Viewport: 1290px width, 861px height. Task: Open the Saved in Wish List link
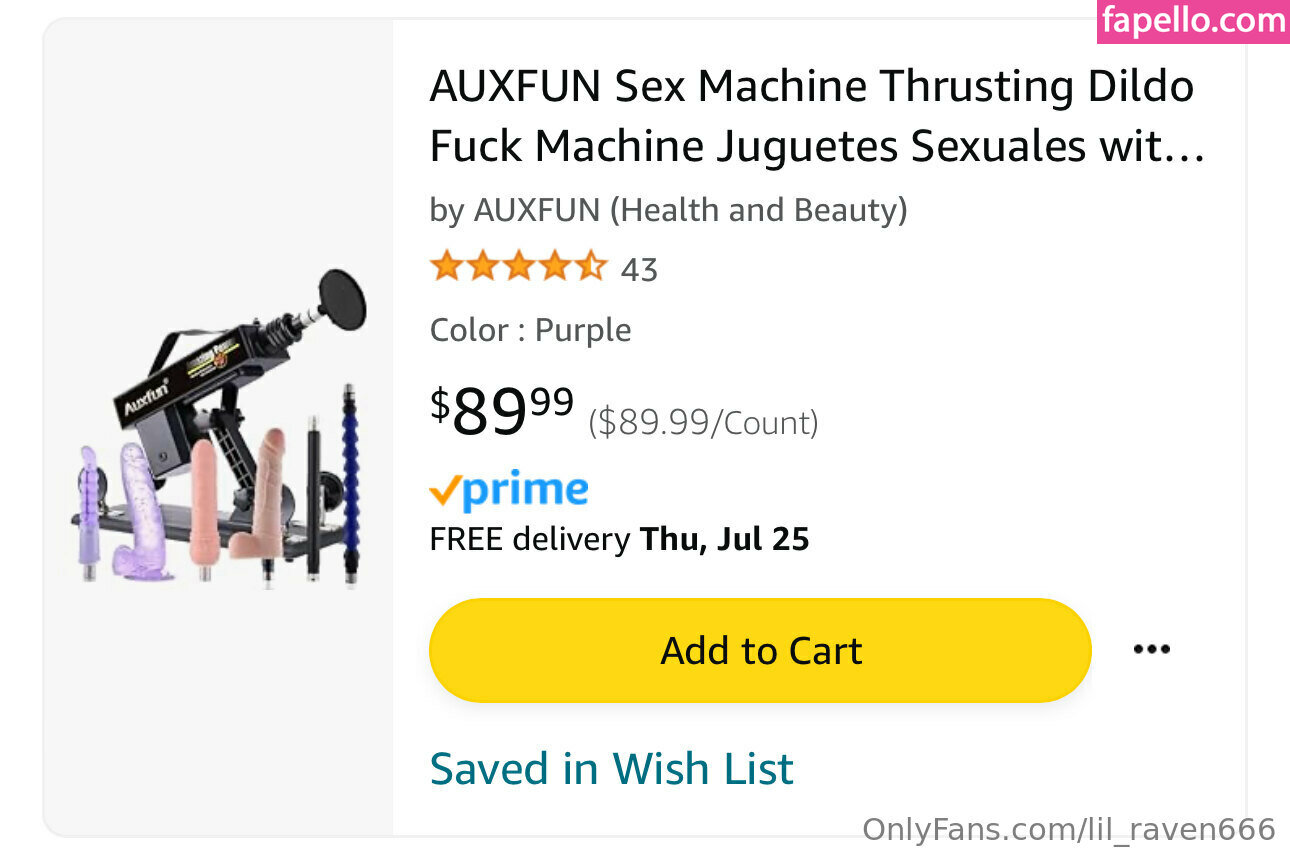pos(611,769)
